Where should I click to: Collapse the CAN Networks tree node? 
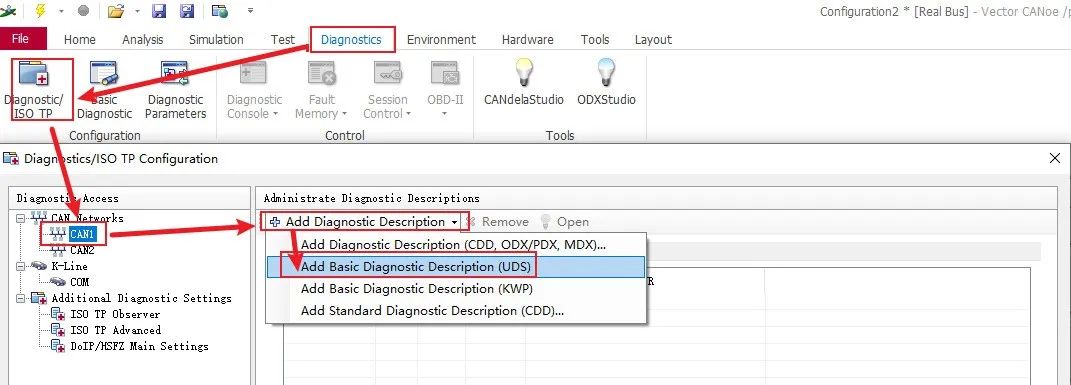[21, 218]
